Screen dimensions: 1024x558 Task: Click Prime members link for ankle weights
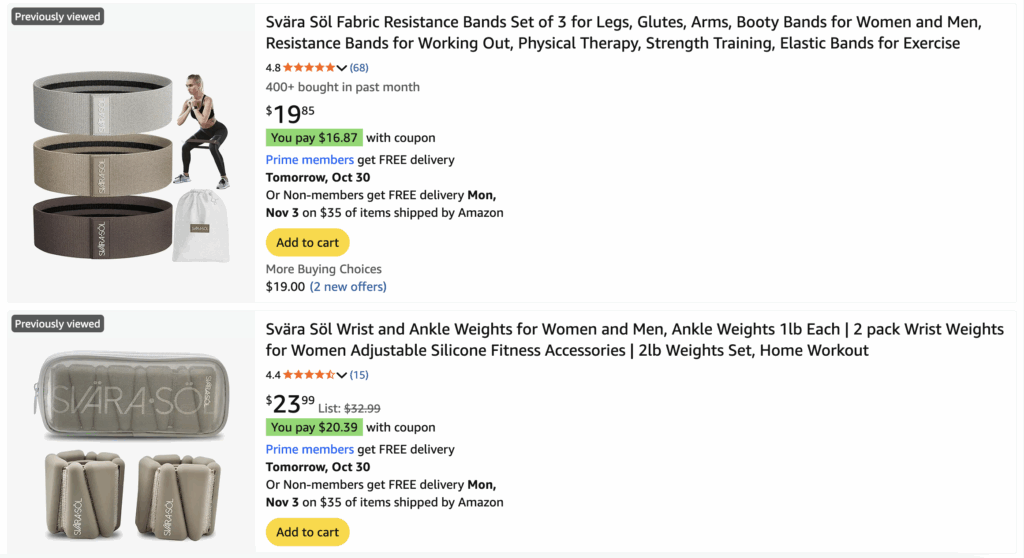309,450
